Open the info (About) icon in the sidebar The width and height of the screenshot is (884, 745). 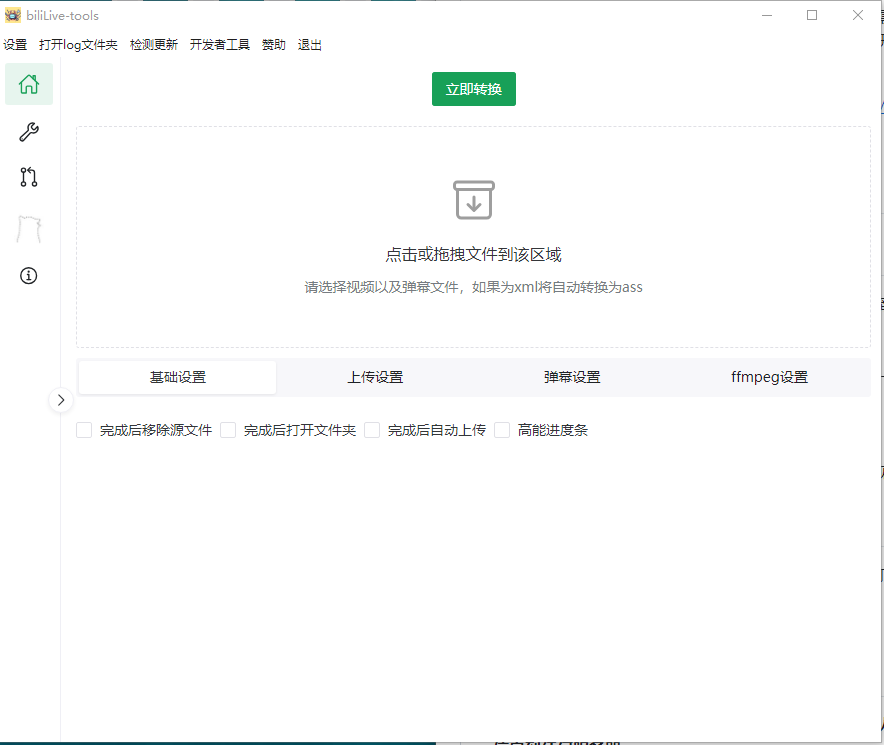tap(28, 276)
